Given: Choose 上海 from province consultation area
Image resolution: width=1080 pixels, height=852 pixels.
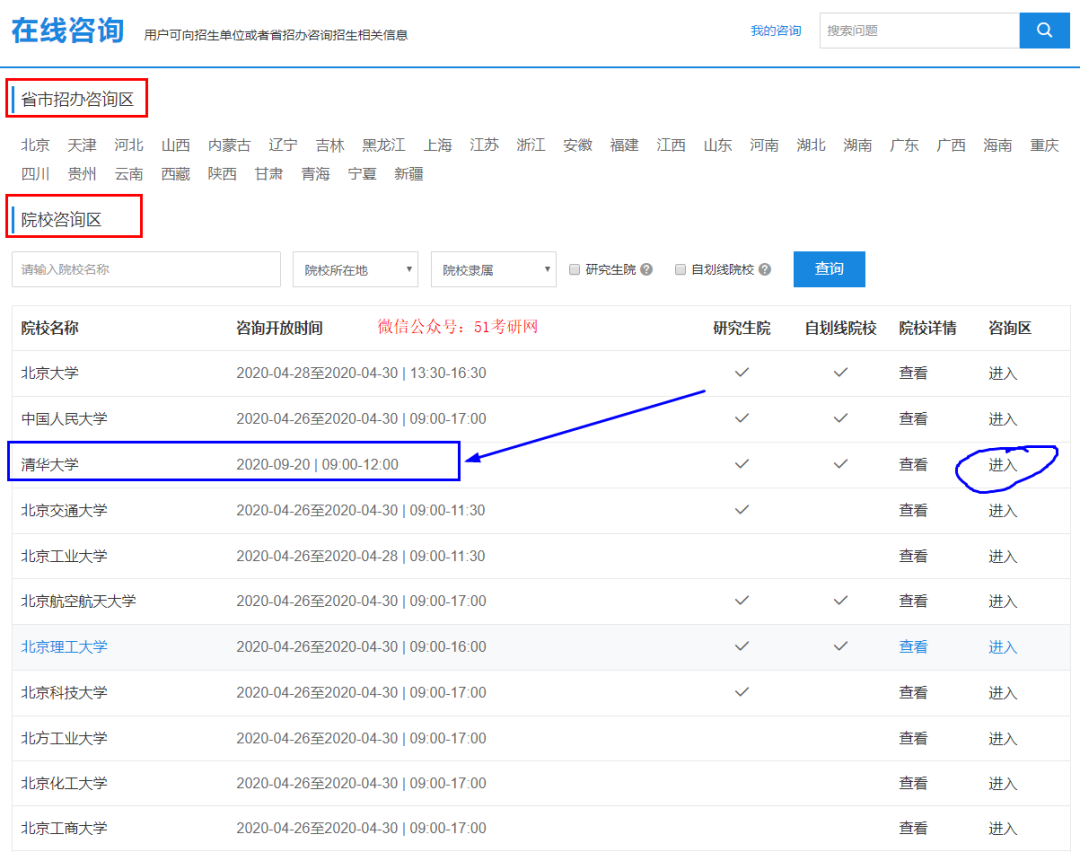Looking at the screenshot, I should (x=437, y=145).
